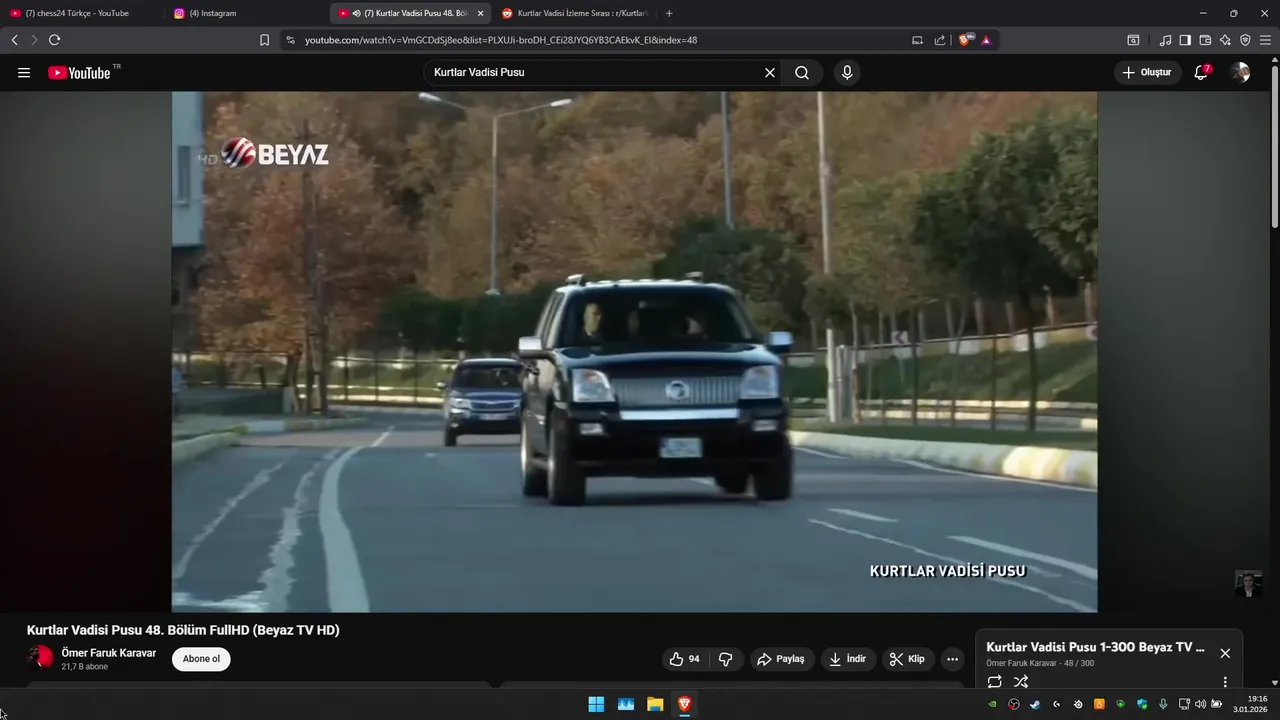The image size is (1280, 720).
Task: Open the Ömer Faruk Karavar channel avatar
Action: pos(41,657)
